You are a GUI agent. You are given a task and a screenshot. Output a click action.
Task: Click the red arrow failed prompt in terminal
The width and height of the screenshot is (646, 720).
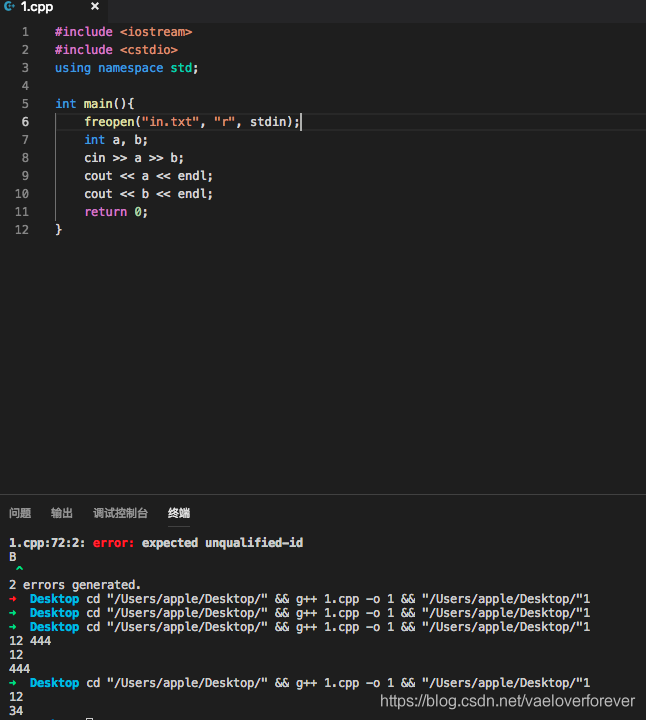[x=13, y=599]
